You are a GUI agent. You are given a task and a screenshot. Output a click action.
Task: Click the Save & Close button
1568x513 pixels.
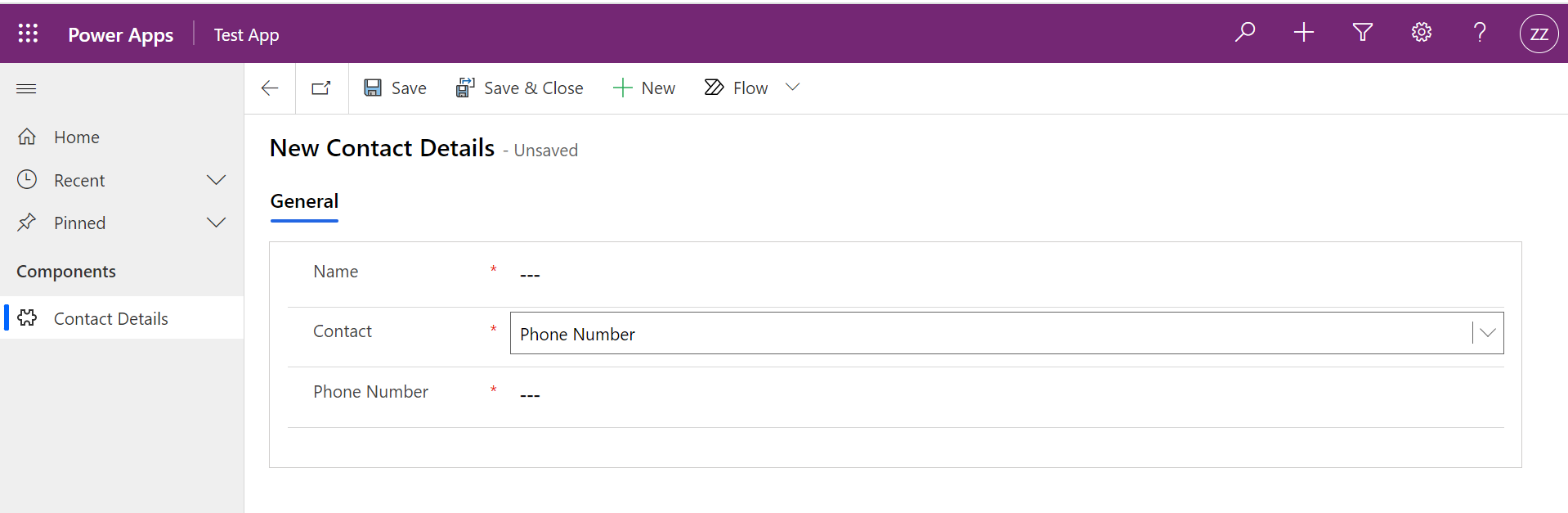tap(520, 88)
